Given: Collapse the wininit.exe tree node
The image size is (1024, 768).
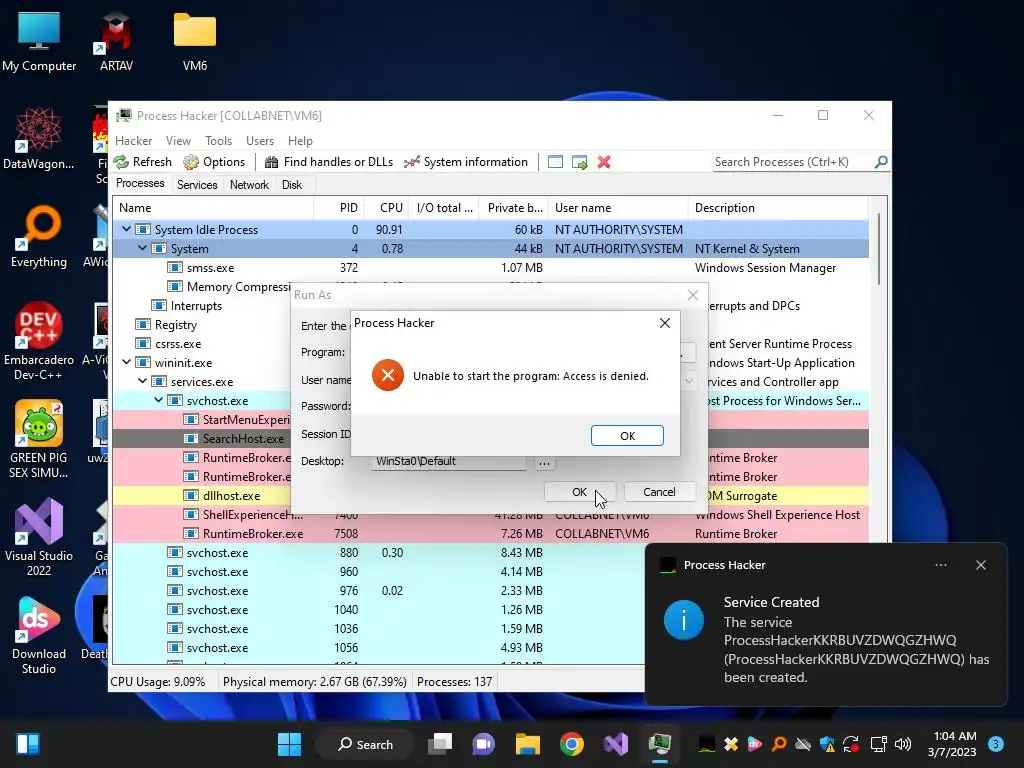Looking at the screenshot, I should 126,362.
